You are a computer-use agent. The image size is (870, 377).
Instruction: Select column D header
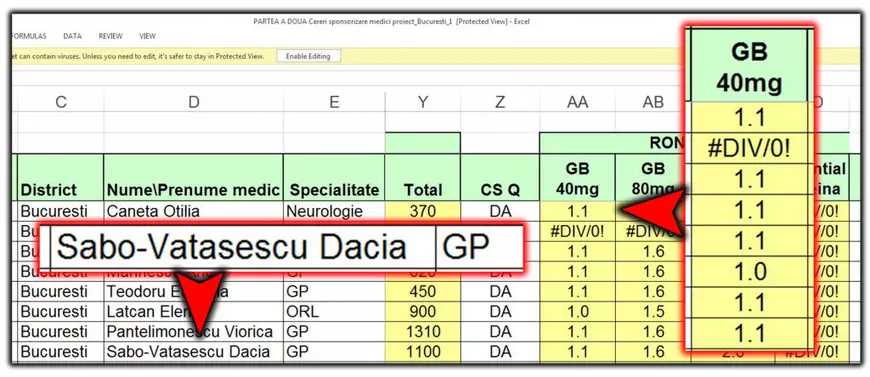[193, 102]
